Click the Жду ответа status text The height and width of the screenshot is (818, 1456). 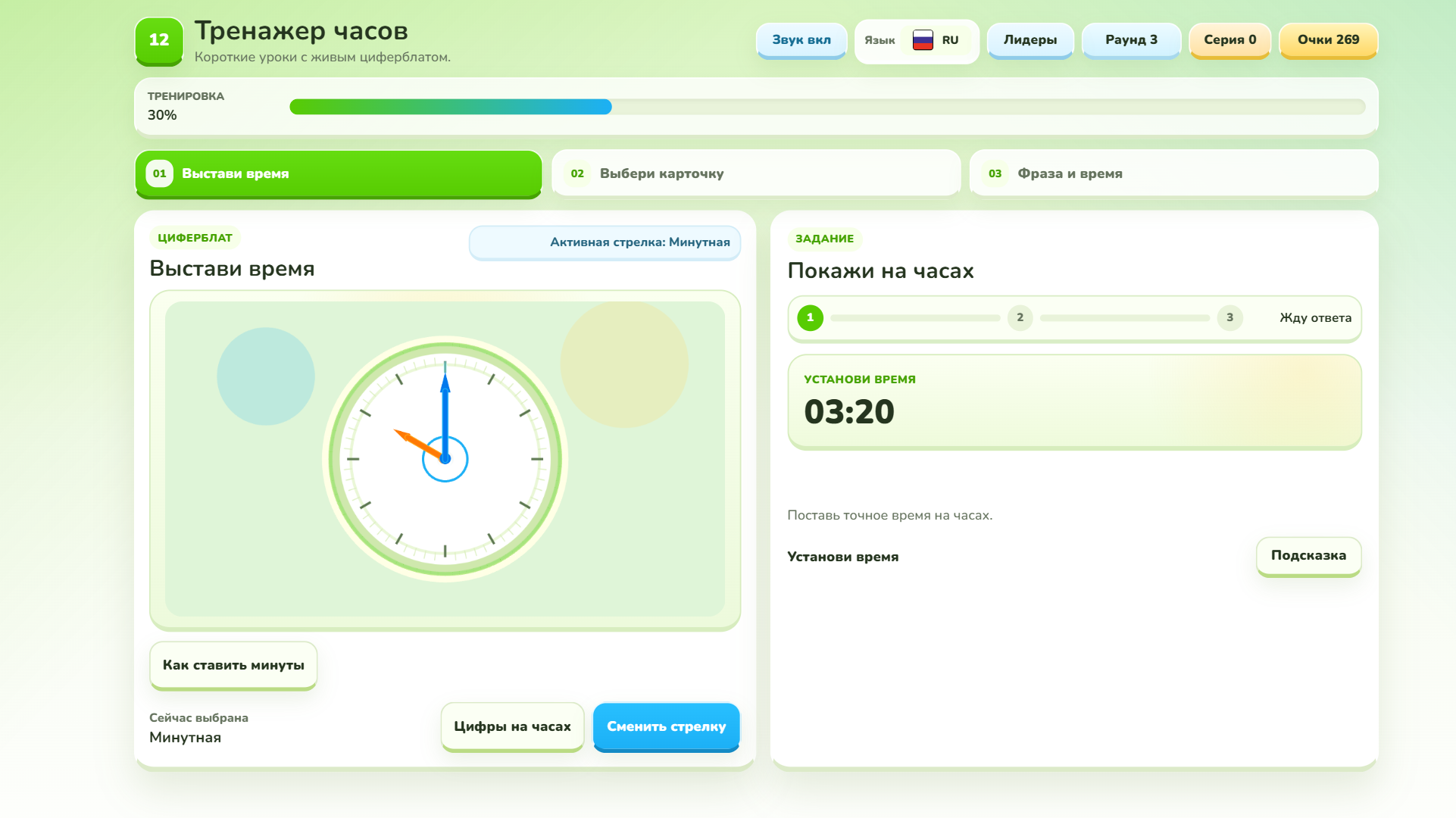1315,317
